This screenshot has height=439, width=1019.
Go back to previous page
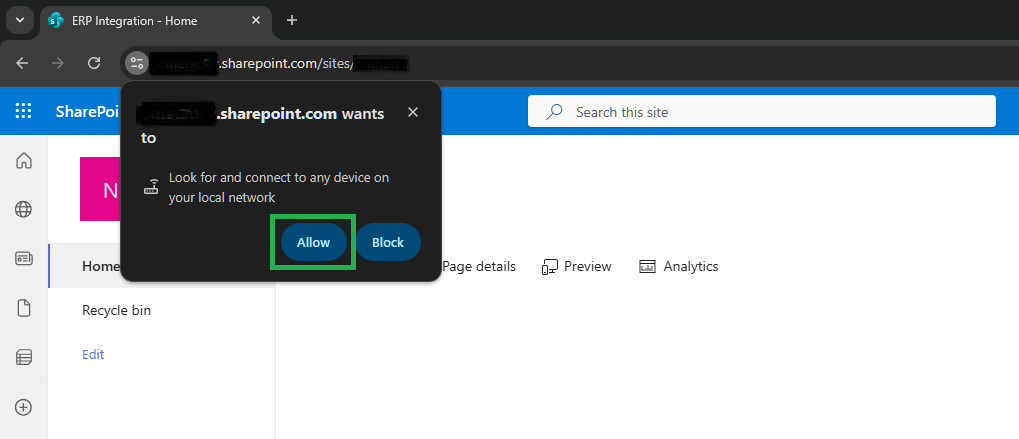(22, 63)
